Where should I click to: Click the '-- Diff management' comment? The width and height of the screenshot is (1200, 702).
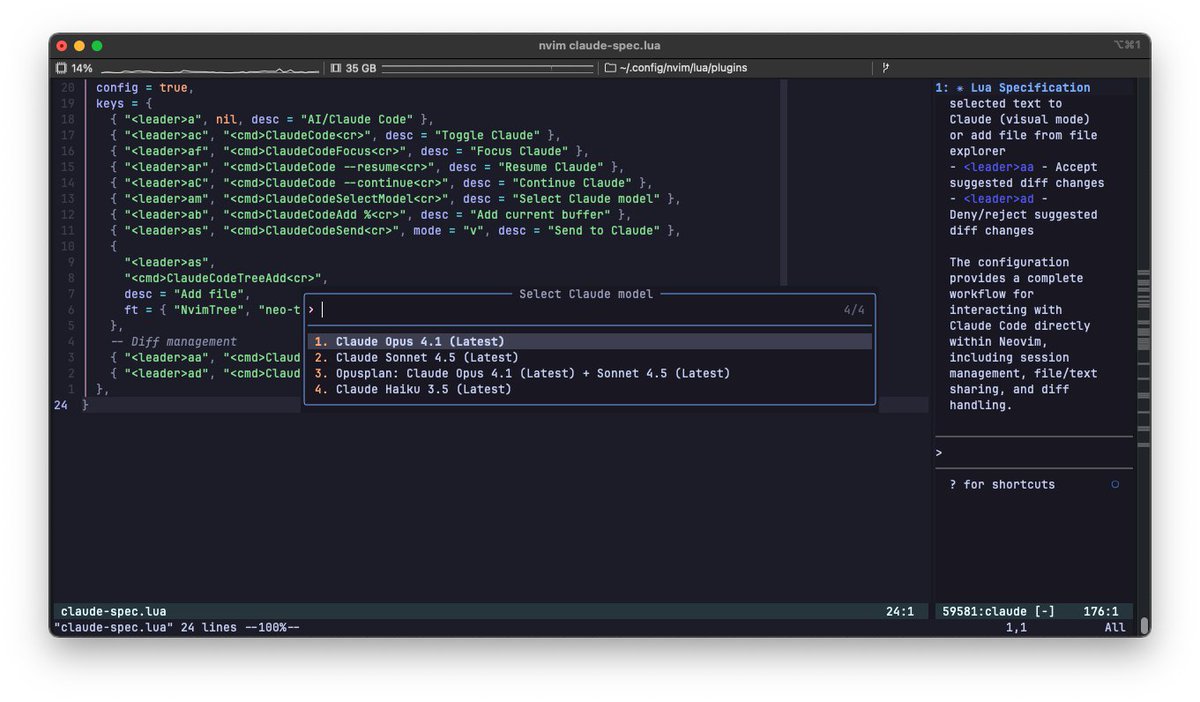(x=174, y=341)
